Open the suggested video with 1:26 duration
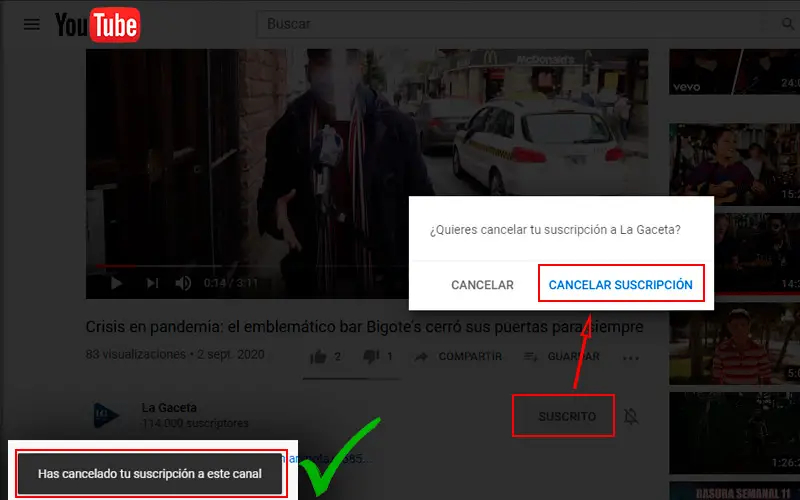The height and width of the screenshot is (500, 800). click(x=735, y=433)
